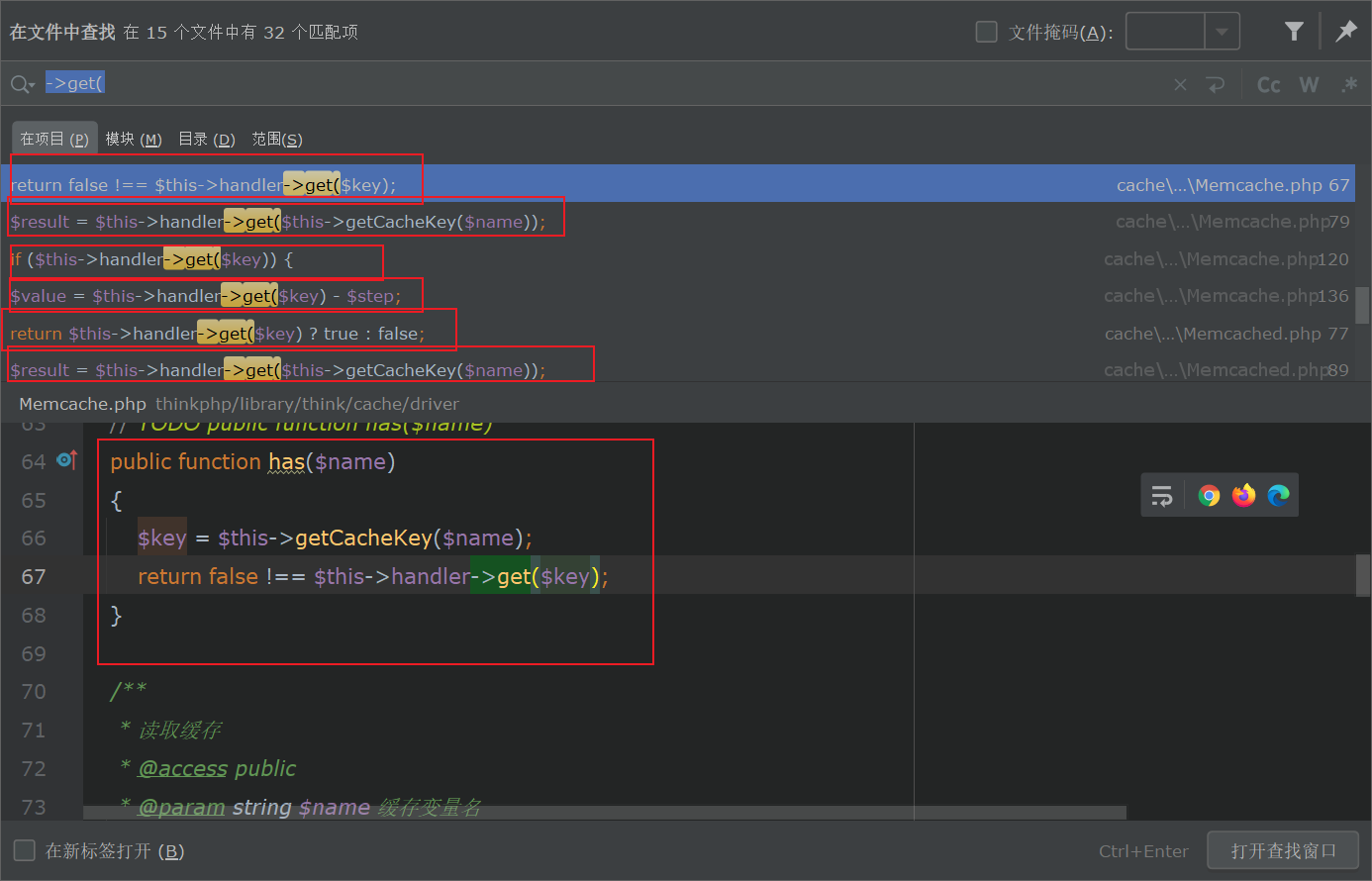The height and width of the screenshot is (881, 1372).
Task: Toggle soft wrap in code preview
Action: point(1162,495)
